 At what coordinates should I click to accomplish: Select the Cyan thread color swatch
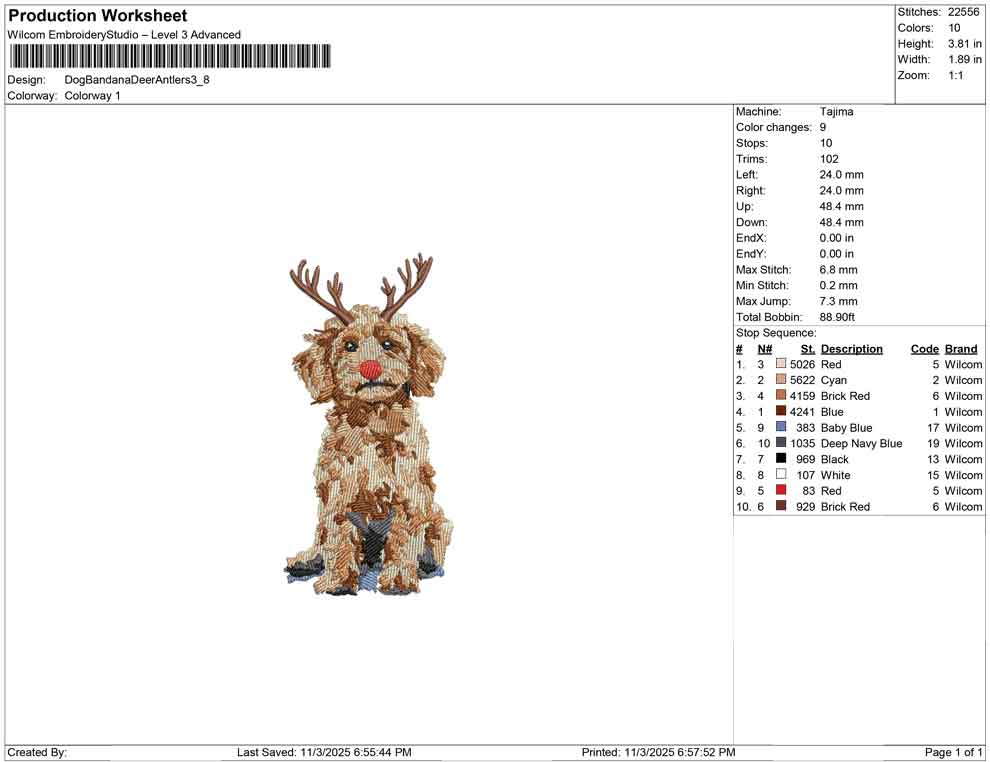(780, 380)
